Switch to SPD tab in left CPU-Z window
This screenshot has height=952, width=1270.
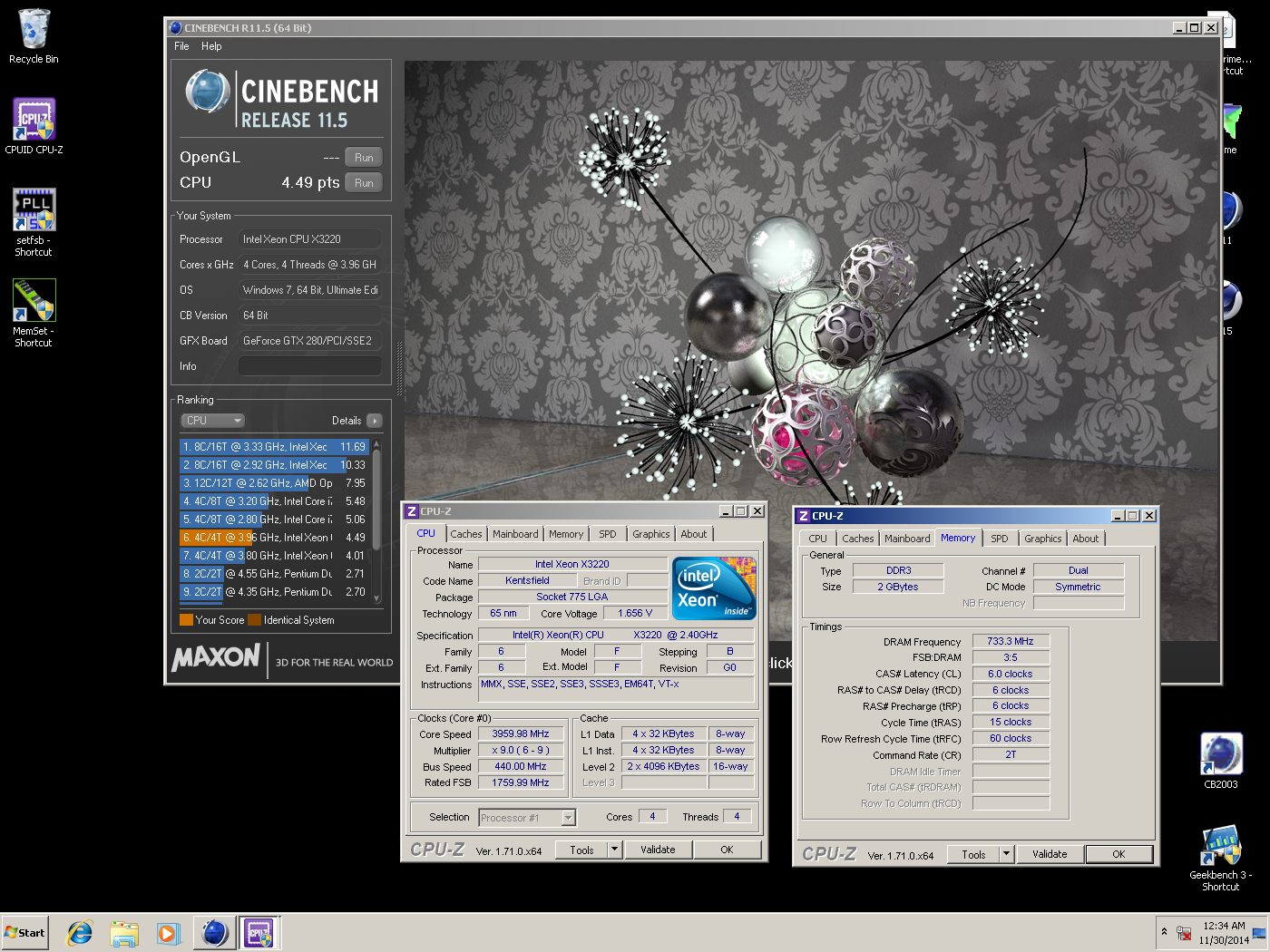608,534
